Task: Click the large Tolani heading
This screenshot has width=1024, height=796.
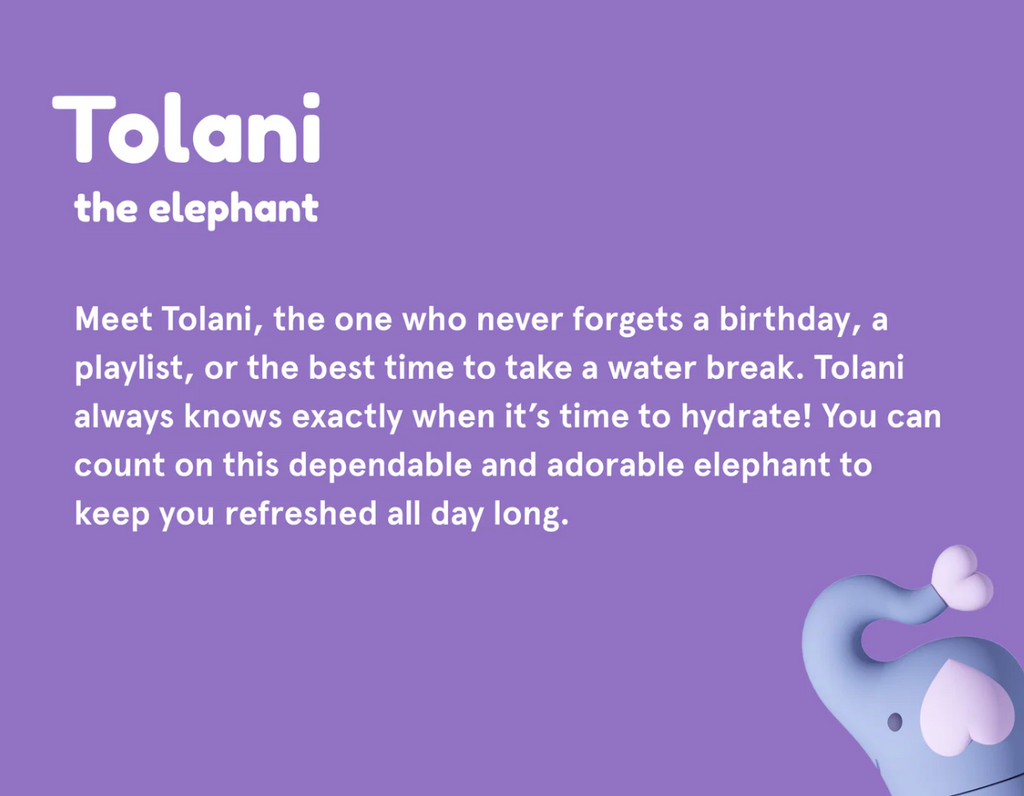Action: 187,128
